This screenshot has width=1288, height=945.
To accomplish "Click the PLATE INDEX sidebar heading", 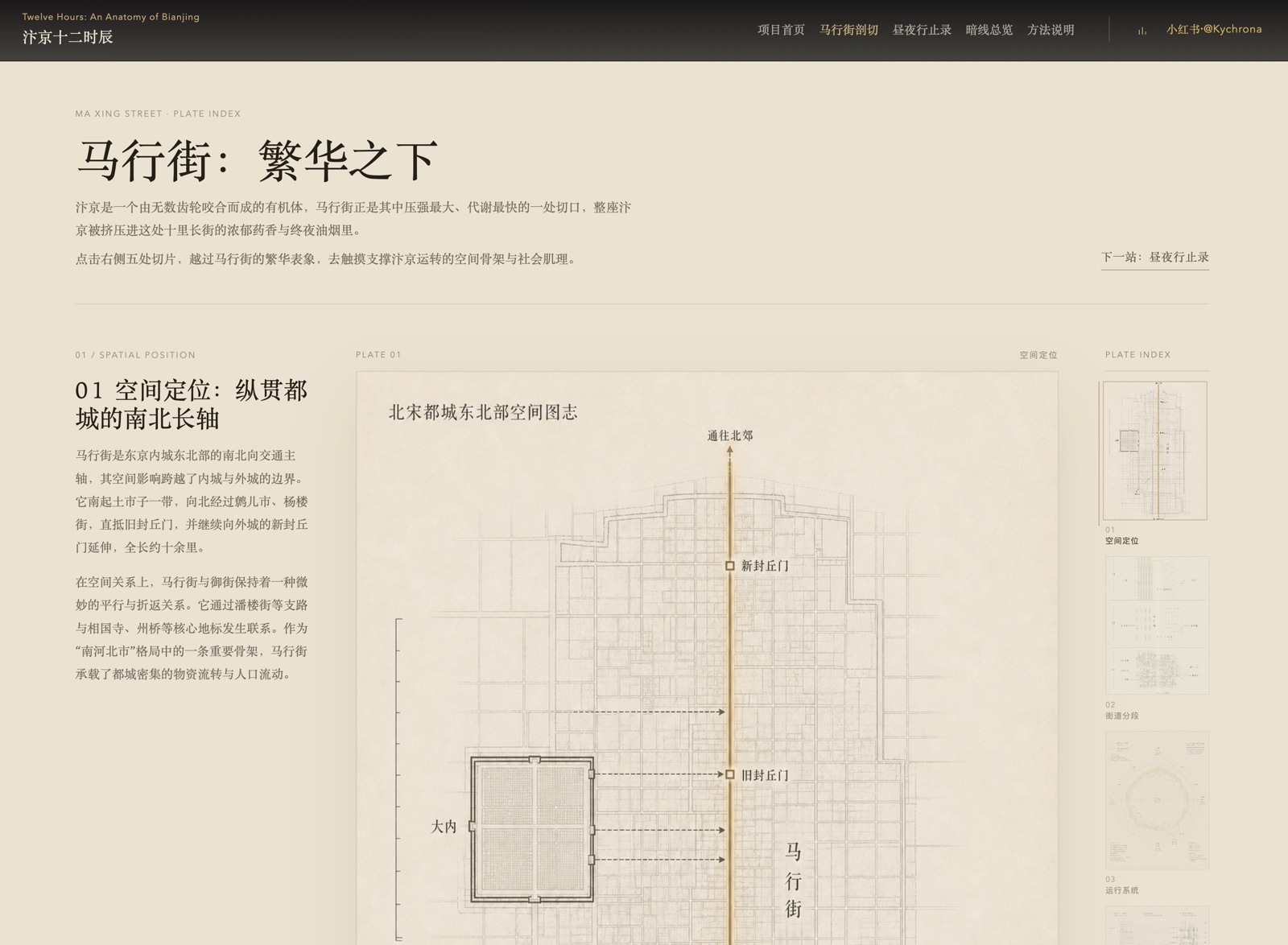I will (1137, 354).
